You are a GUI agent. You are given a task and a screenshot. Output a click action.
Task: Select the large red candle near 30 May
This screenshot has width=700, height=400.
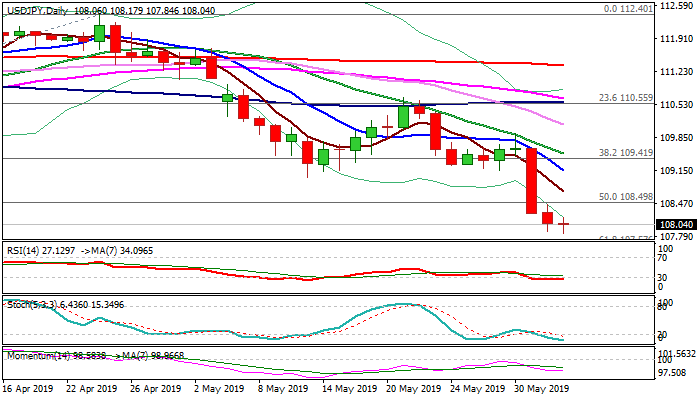tap(531, 181)
